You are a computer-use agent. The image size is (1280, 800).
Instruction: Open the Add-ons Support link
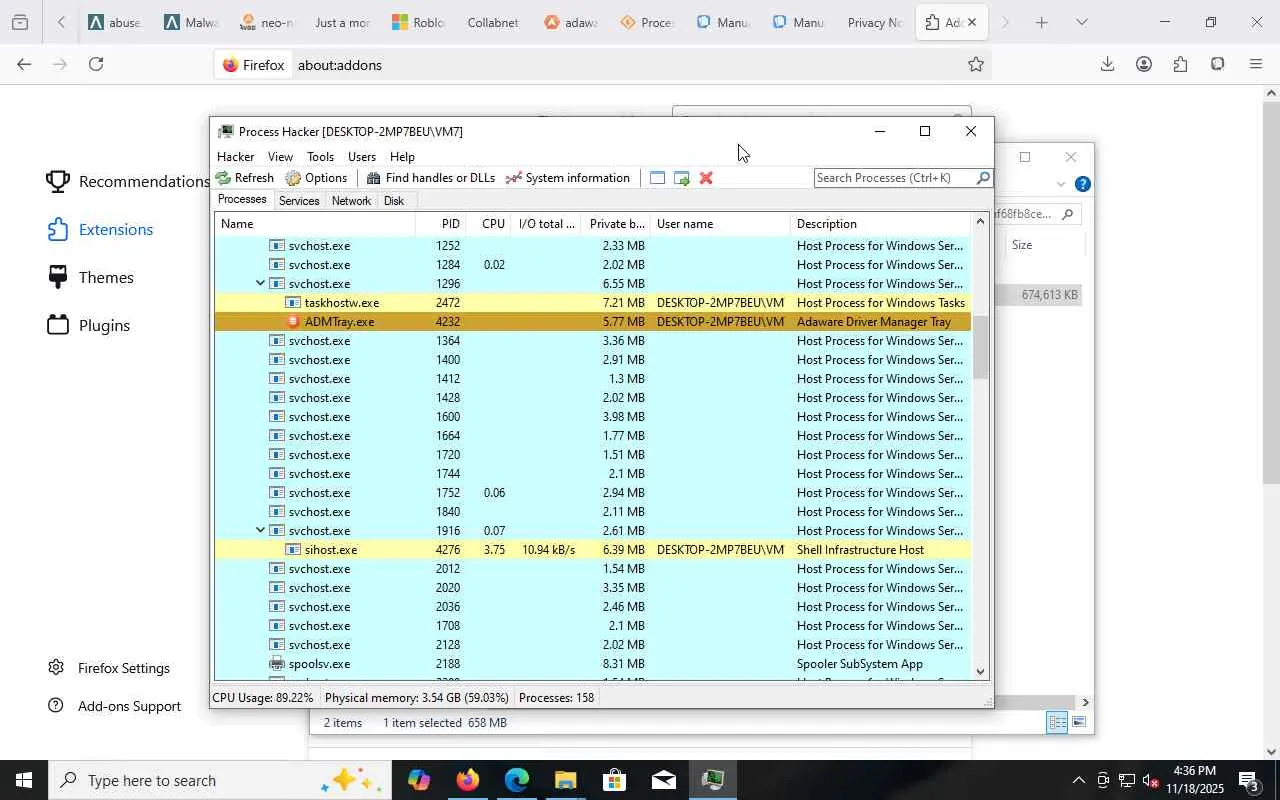(x=115, y=706)
